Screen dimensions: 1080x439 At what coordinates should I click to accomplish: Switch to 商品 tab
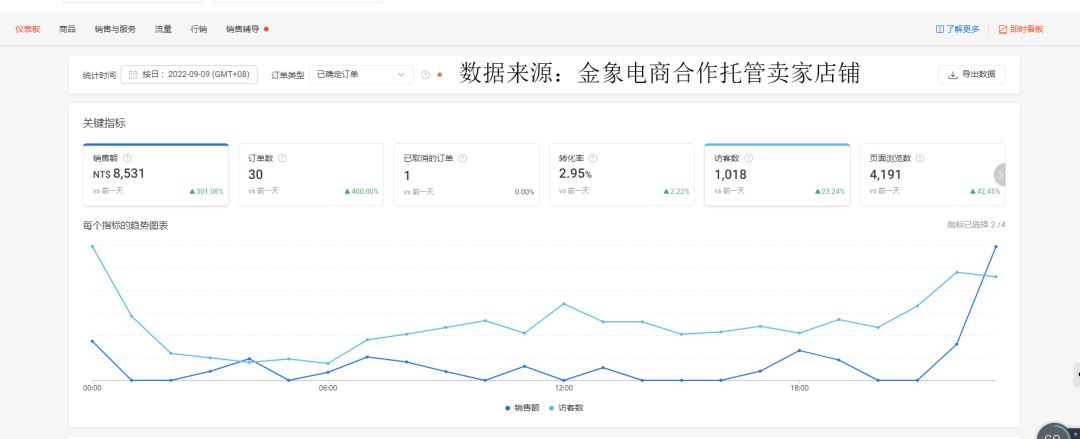(x=68, y=29)
